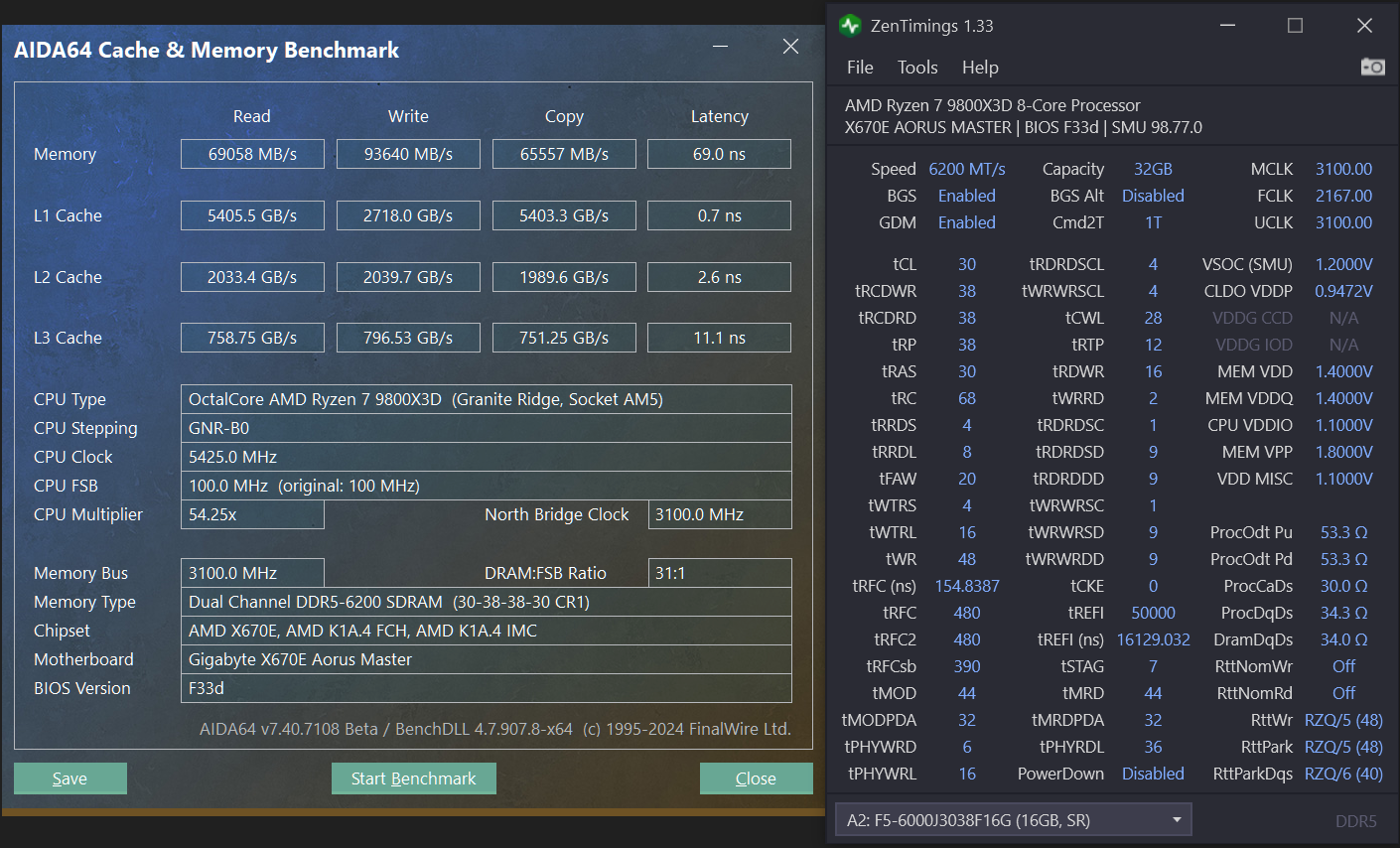1400x848 pixels.
Task: Click the MEM VDD voltage of 1.4000V
Action: coord(1343,371)
